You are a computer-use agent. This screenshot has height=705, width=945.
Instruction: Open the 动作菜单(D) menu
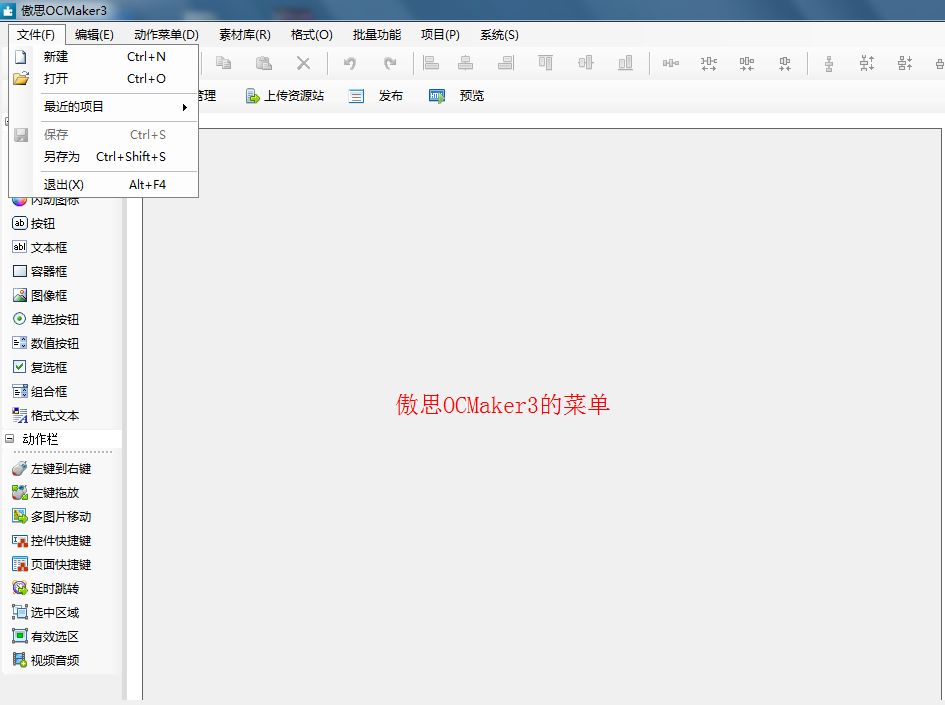[166, 35]
